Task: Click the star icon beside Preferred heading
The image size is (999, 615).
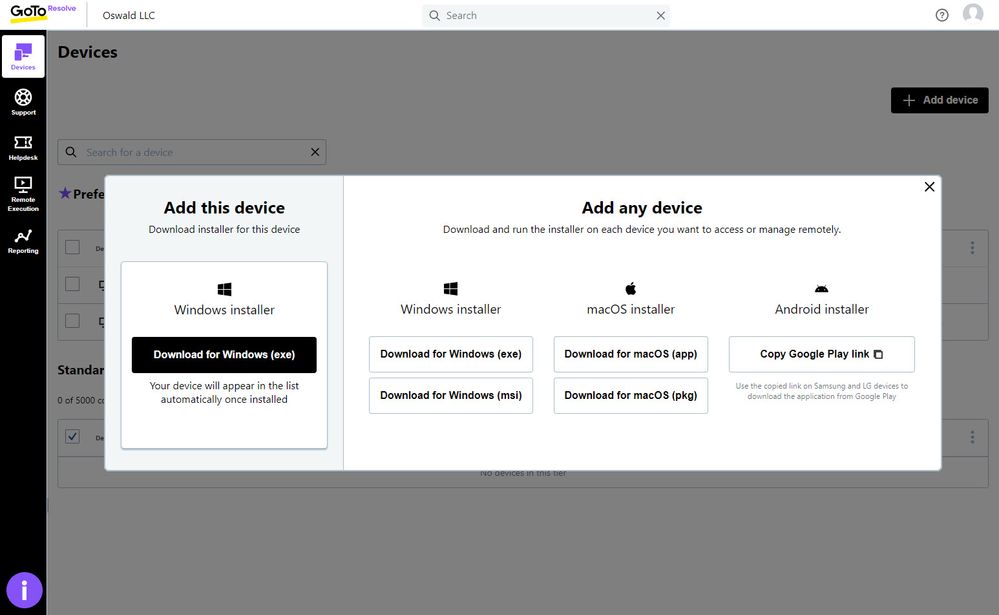Action: pyautogui.click(x=65, y=193)
